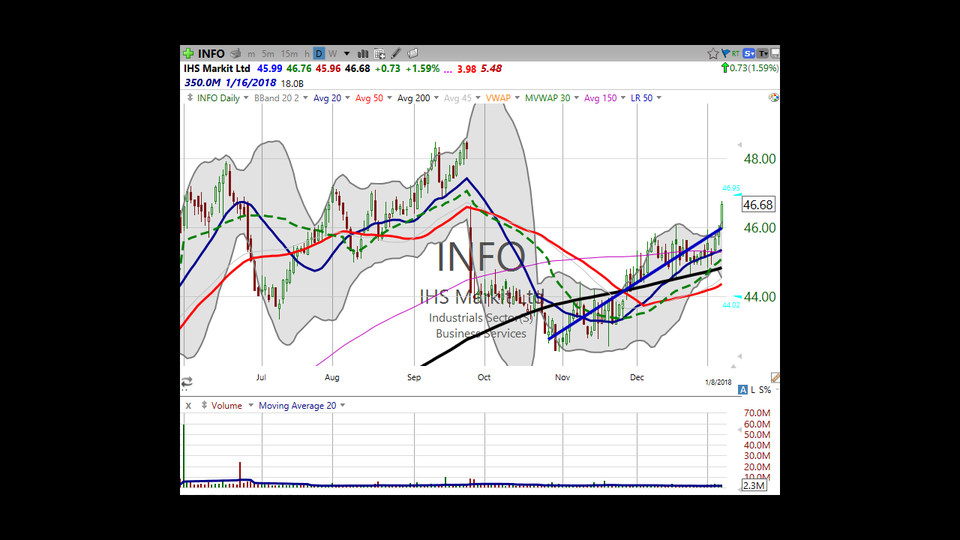Click the 48.00 price axis label
Screen dimensions: 960x540
coord(759,159)
